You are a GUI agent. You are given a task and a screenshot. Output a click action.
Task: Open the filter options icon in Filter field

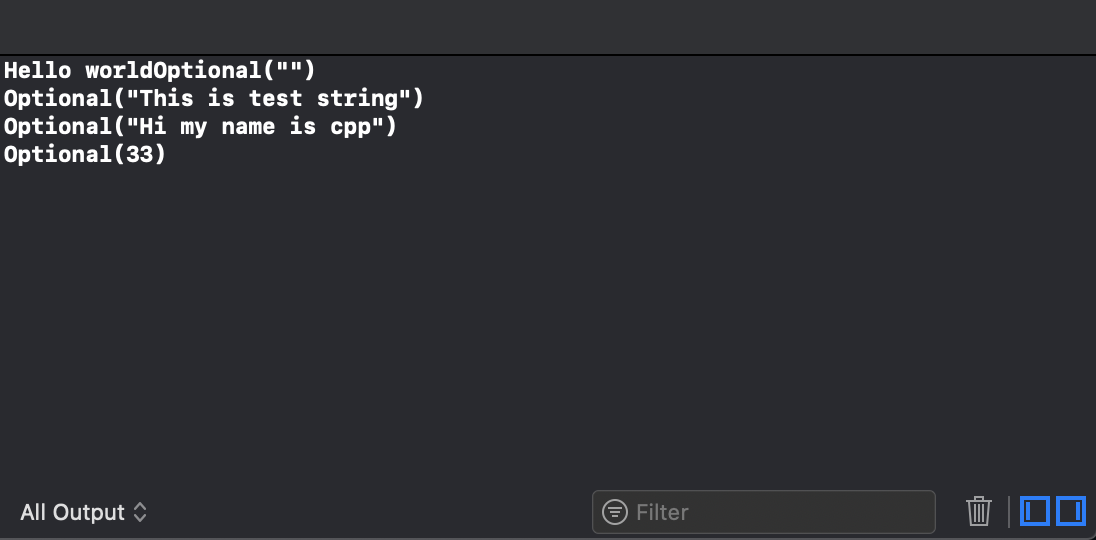[614, 512]
